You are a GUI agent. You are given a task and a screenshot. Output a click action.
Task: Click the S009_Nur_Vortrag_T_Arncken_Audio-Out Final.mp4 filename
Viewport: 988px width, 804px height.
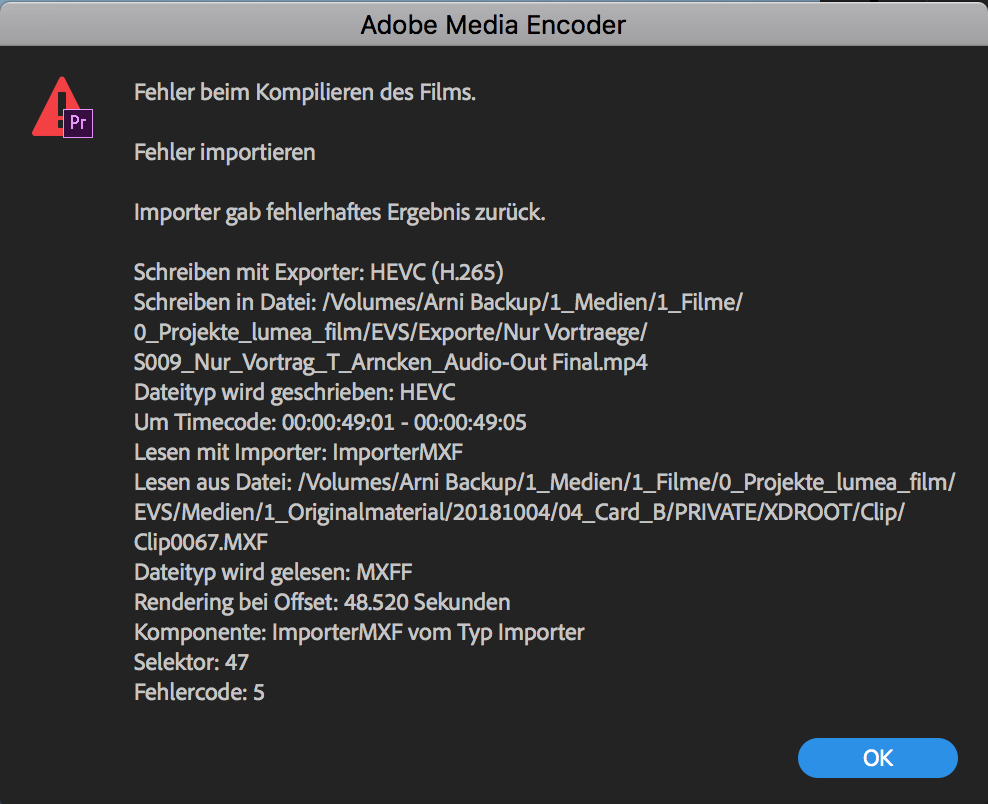[x=391, y=362]
